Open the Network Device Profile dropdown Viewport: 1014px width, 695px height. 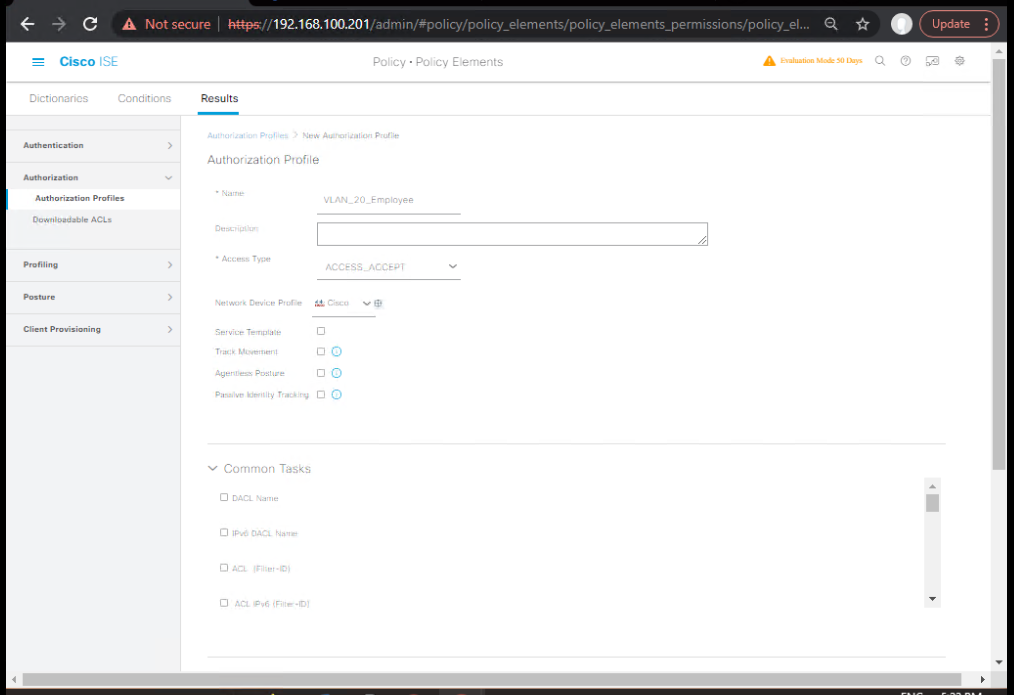tap(343, 303)
